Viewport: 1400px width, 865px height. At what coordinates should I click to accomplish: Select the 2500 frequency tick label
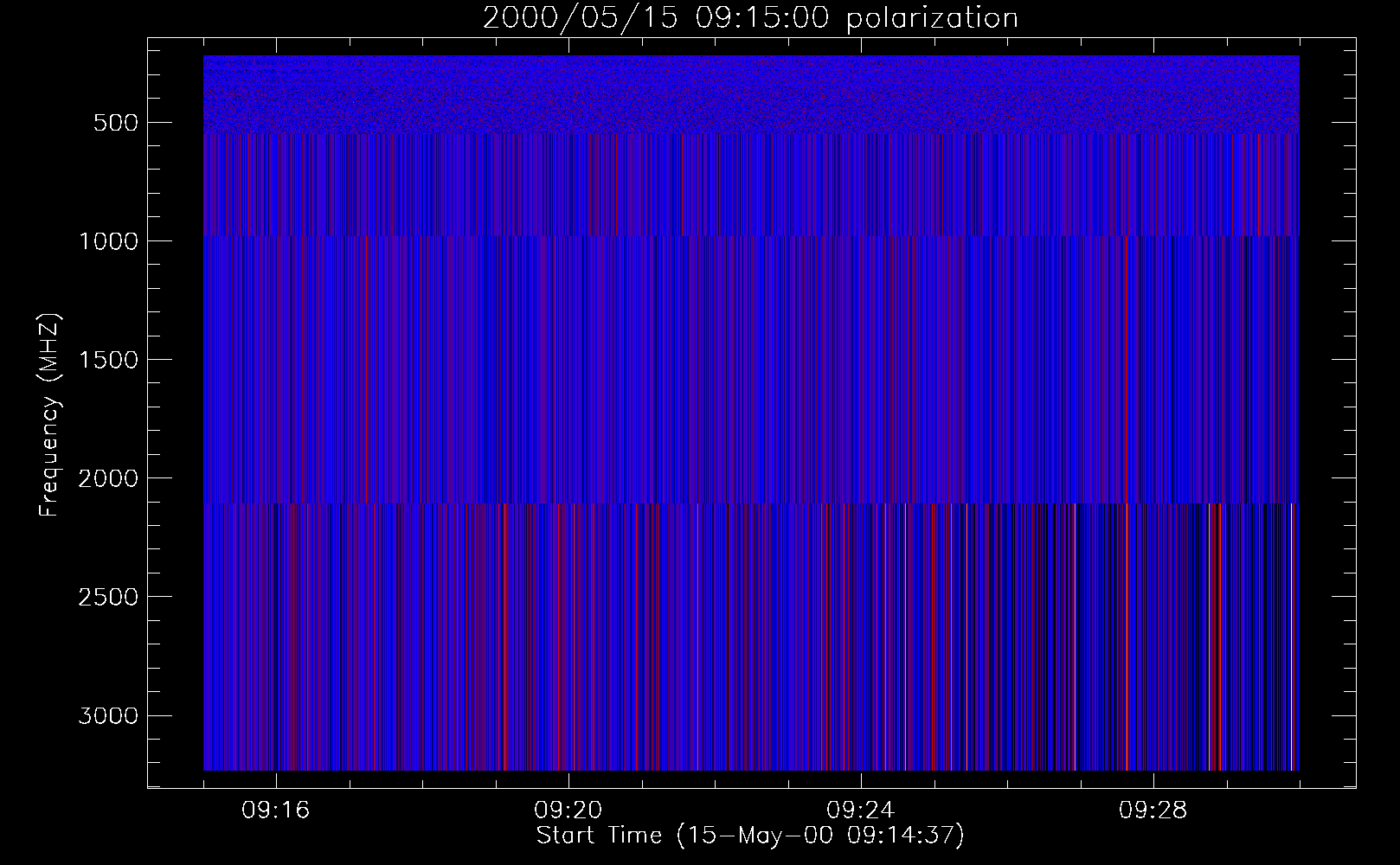tap(107, 597)
